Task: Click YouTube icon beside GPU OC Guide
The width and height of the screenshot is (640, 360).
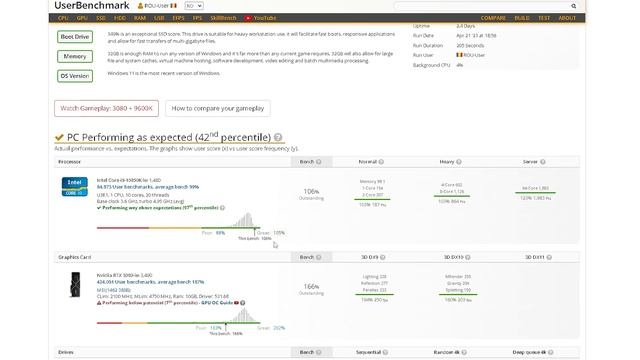Action: pos(236,303)
